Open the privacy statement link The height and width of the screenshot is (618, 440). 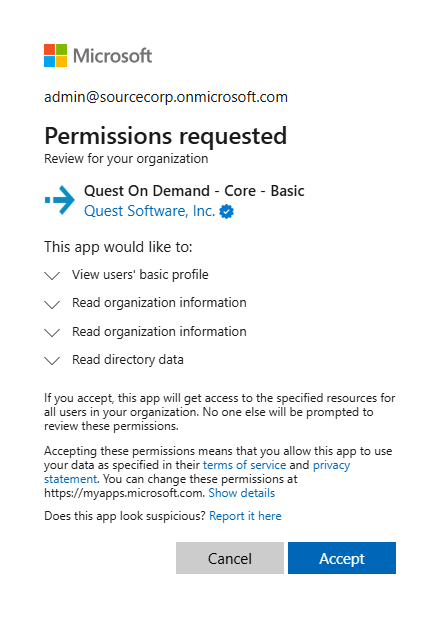click(332, 465)
